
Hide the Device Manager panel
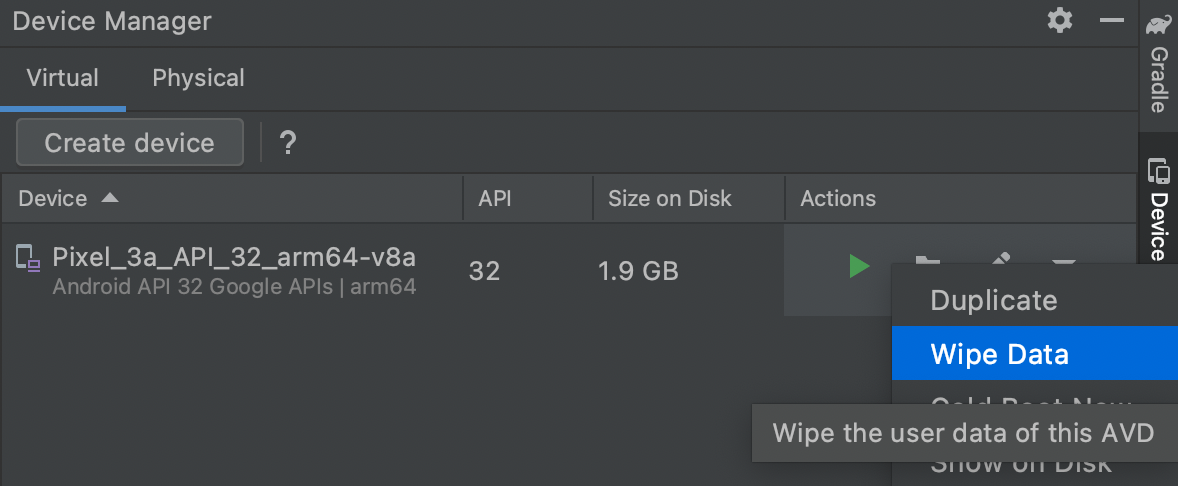(1112, 20)
